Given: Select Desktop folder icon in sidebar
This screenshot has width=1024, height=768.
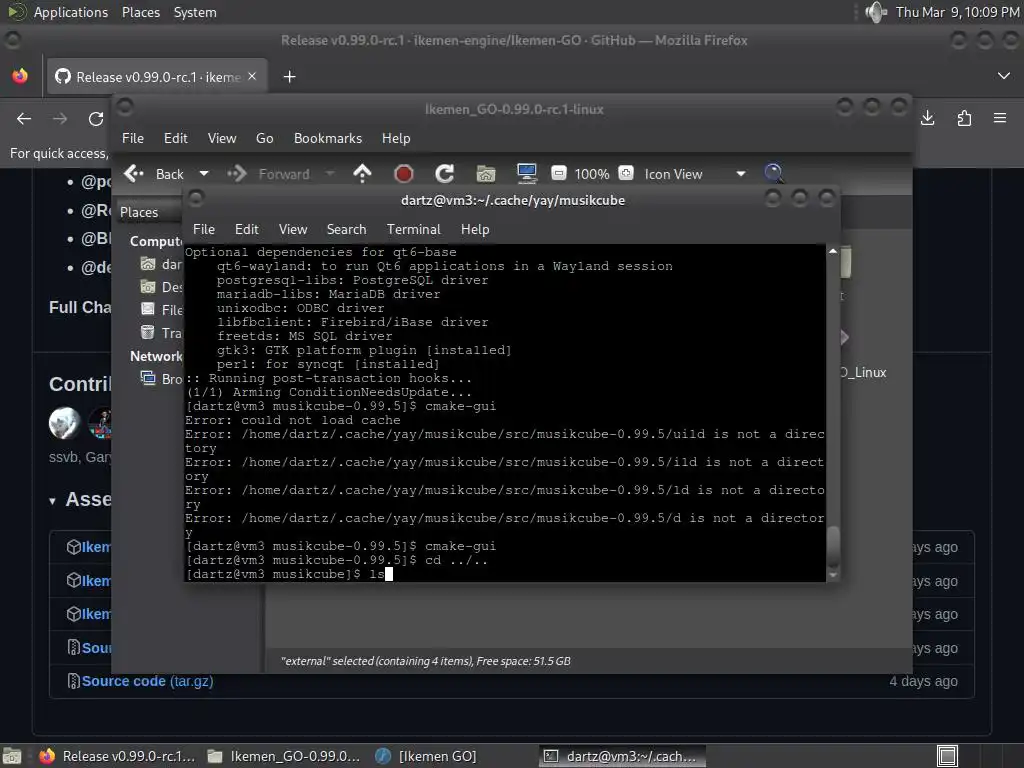Looking at the screenshot, I should click(x=148, y=287).
